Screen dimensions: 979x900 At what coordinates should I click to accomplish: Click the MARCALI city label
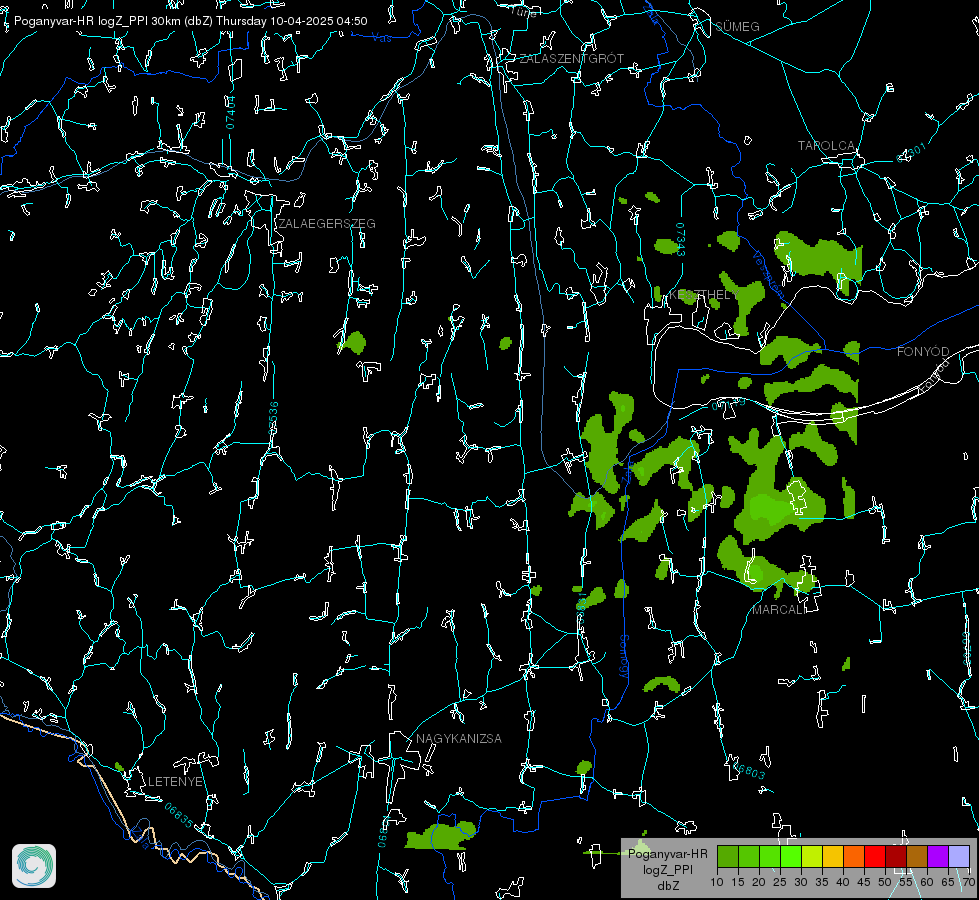tap(779, 610)
